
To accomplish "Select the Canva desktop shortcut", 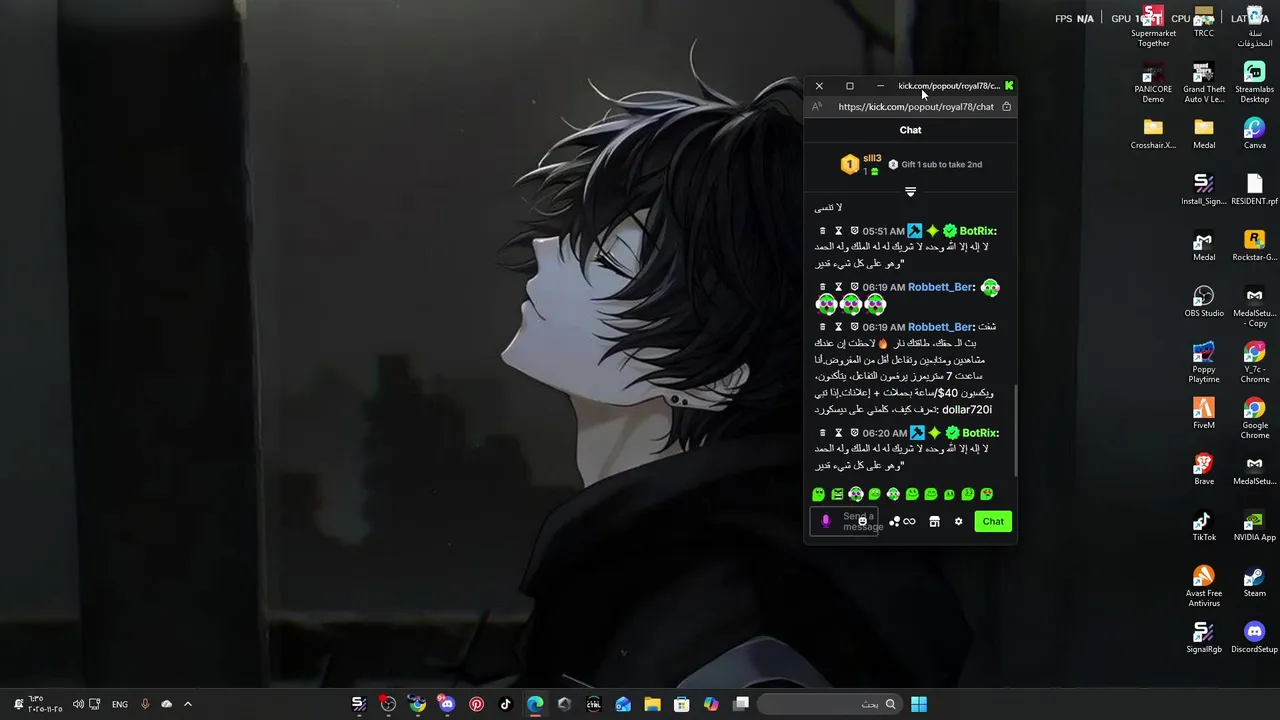I will [x=1254, y=133].
